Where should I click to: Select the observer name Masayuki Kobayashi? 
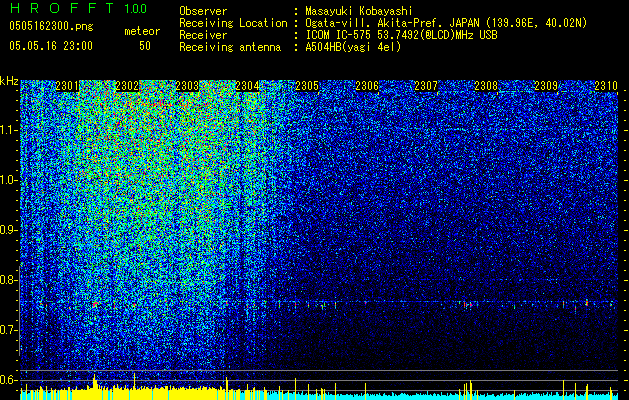pyautogui.click(x=359, y=11)
